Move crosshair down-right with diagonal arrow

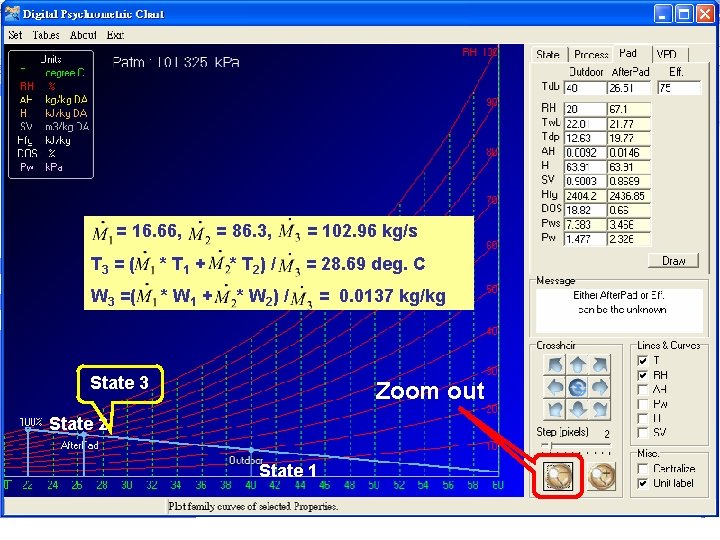coord(600,409)
